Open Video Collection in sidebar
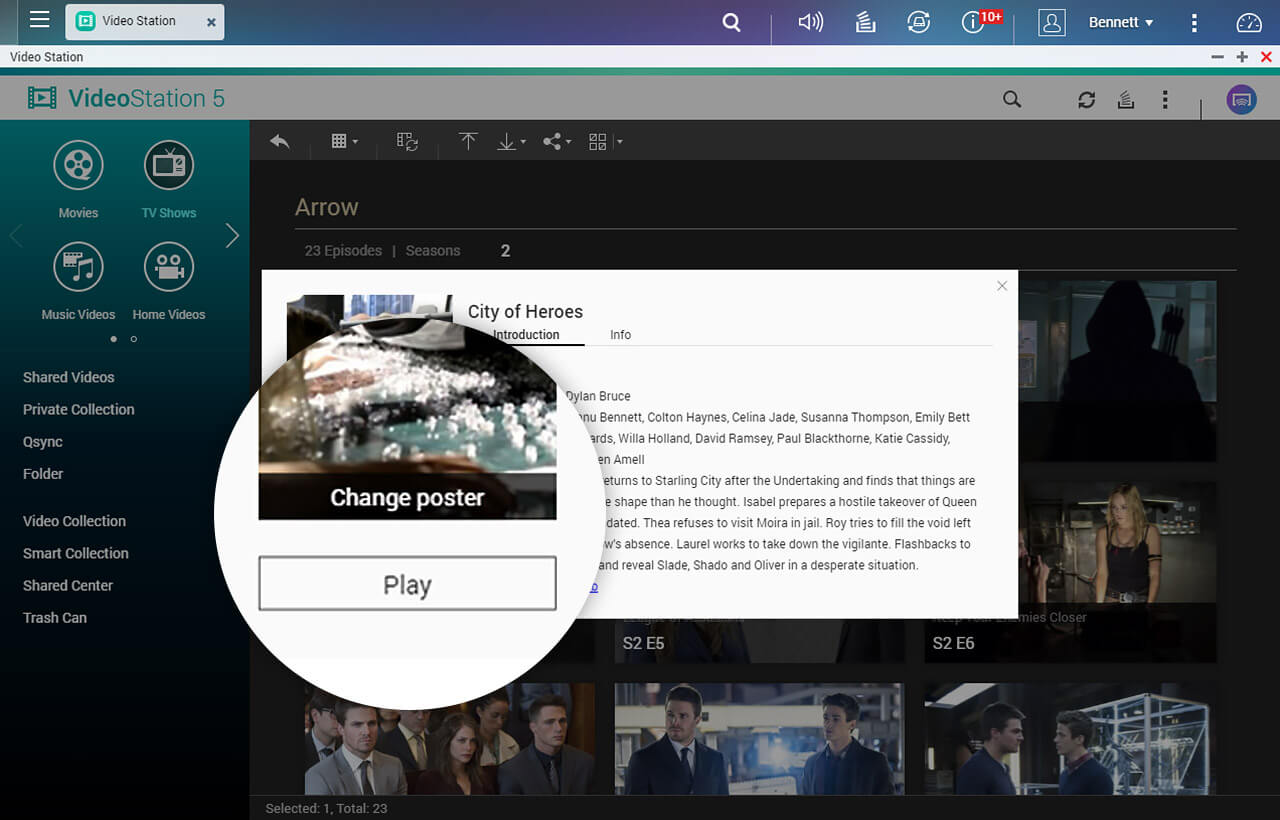 coord(74,521)
